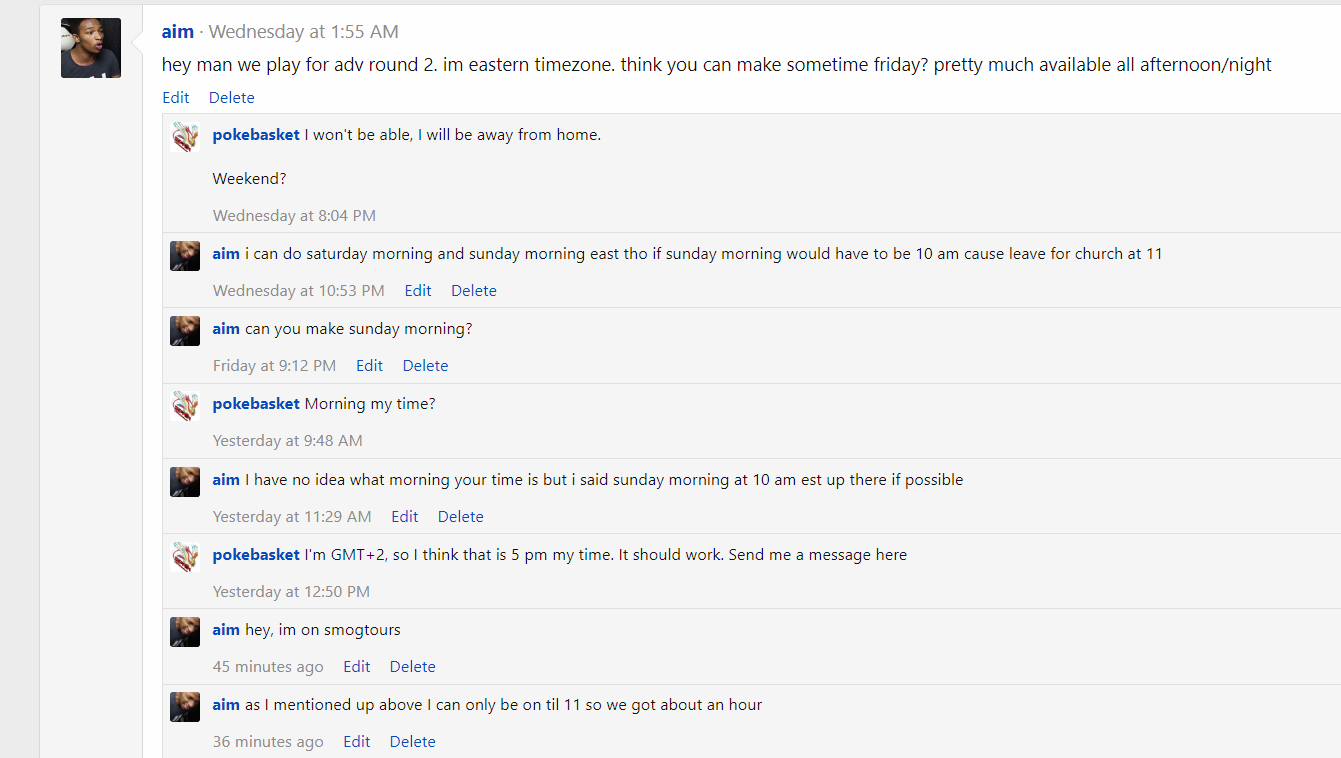Viewport: 1341px width, 758px height.
Task: Delete the comment posted 45 minutes ago
Action: 412,667
